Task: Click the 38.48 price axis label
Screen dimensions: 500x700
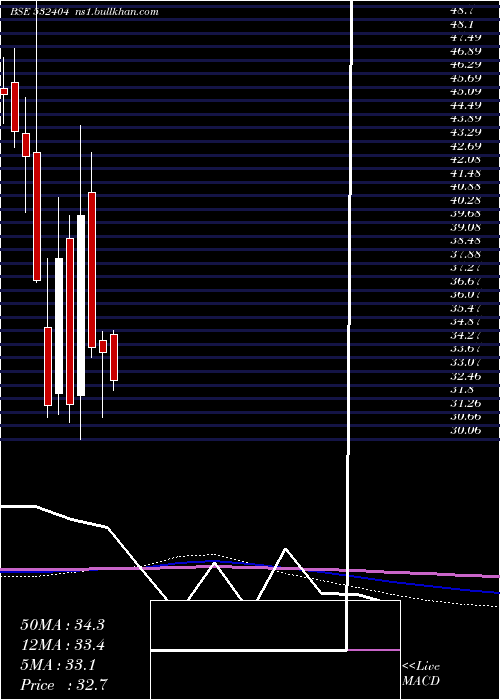Action: [x=466, y=241]
